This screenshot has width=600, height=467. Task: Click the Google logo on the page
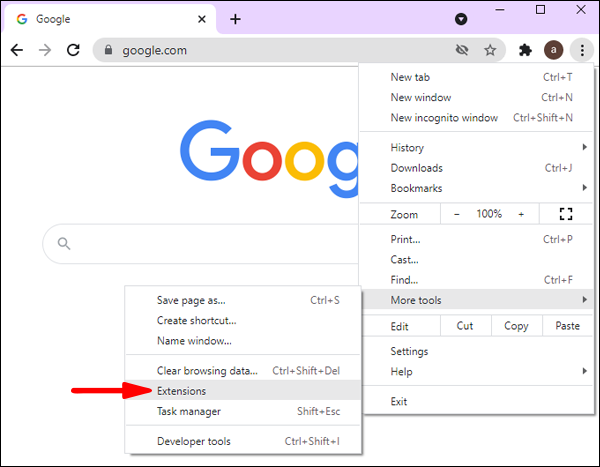pyautogui.click(x=269, y=158)
